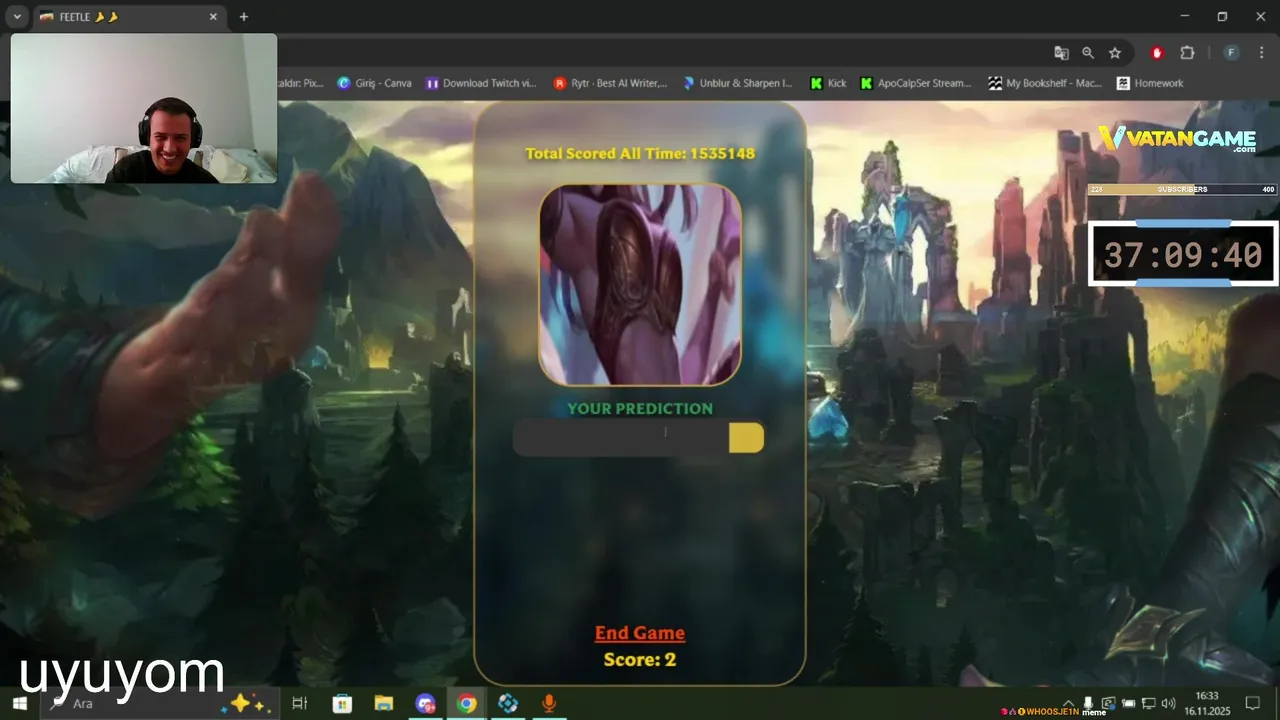Click the Score: 2 text

640,660
